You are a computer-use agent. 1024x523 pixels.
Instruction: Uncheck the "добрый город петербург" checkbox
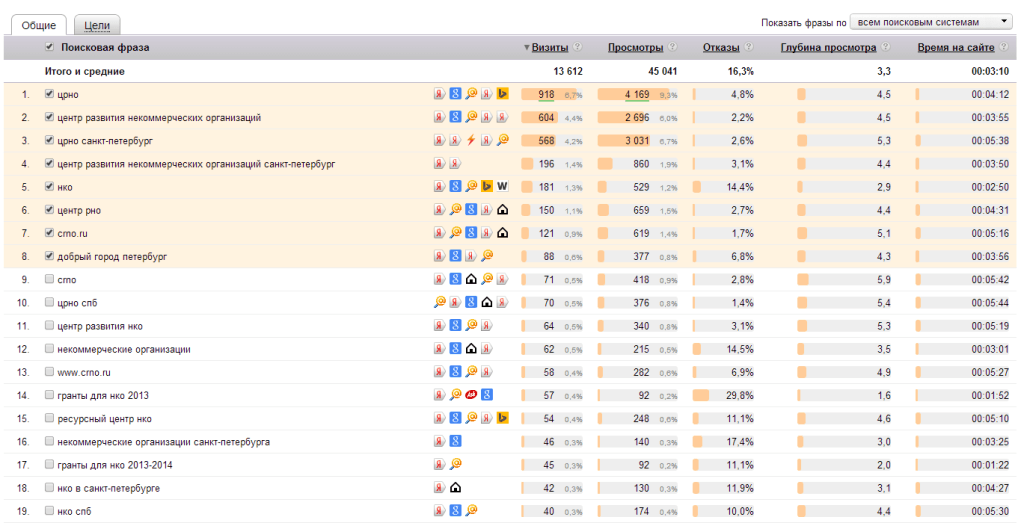(50, 256)
